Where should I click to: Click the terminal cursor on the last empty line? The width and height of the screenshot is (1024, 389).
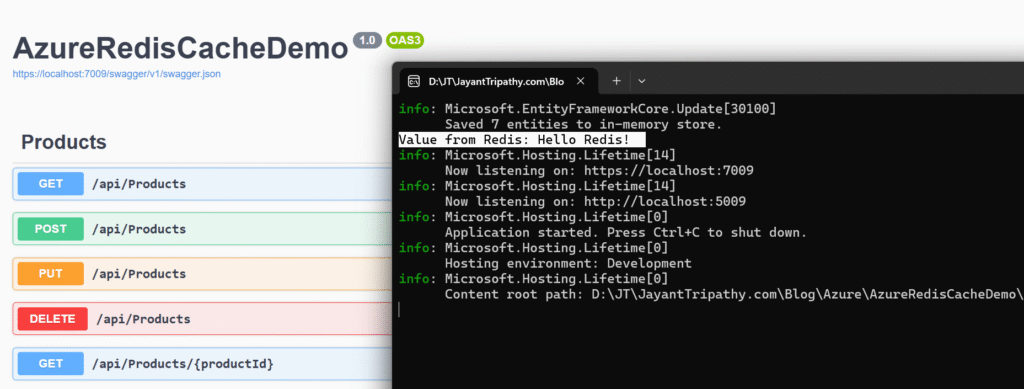(x=400, y=310)
